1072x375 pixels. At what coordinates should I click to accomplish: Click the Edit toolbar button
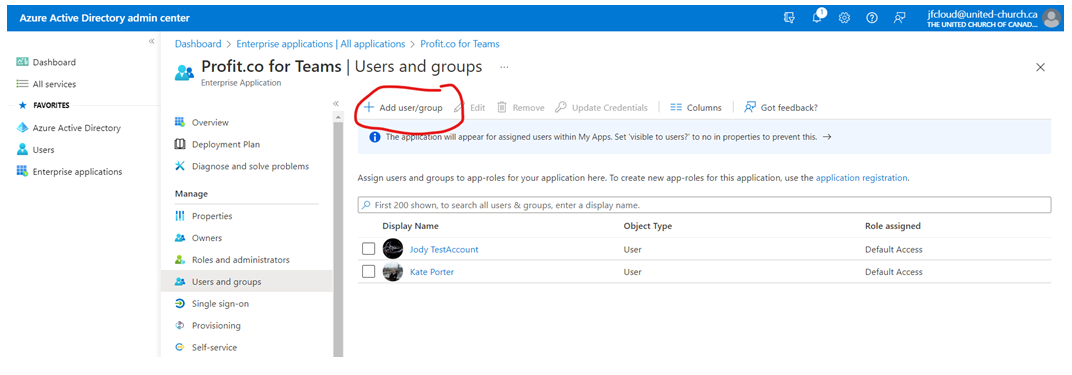(x=470, y=107)
